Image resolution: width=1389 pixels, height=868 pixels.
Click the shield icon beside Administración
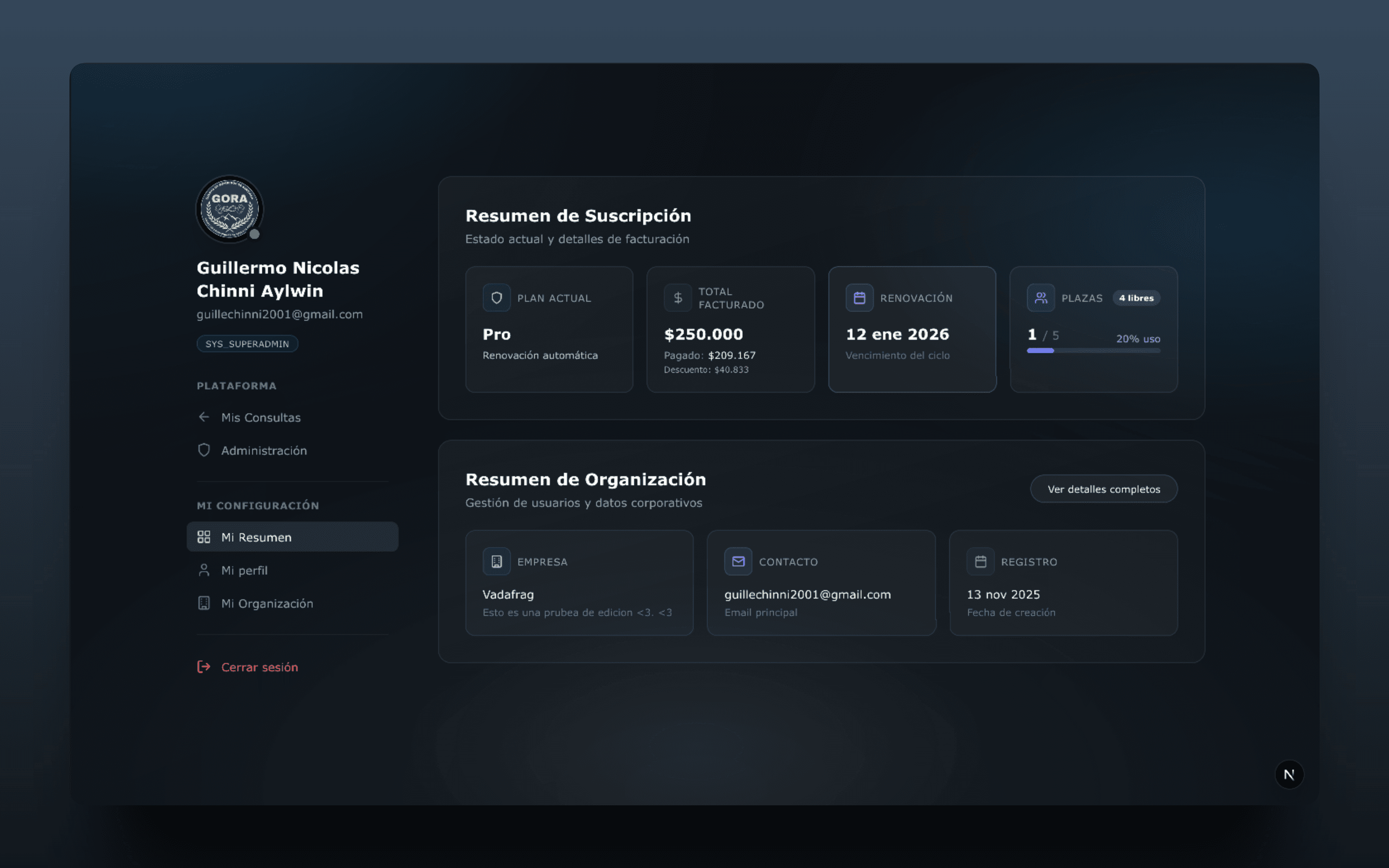coord(204,450)
